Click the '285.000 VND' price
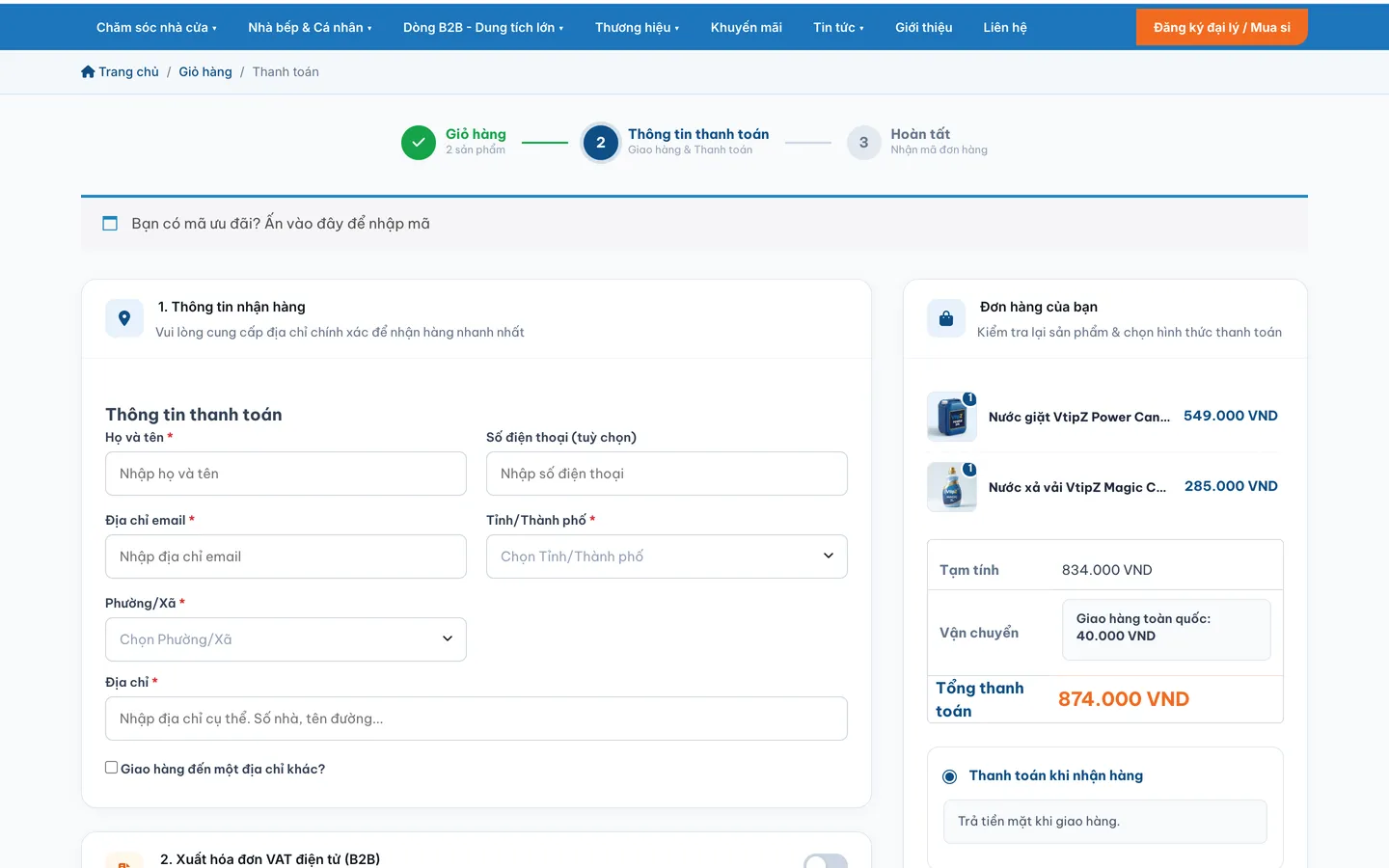 pos(1231,486)
